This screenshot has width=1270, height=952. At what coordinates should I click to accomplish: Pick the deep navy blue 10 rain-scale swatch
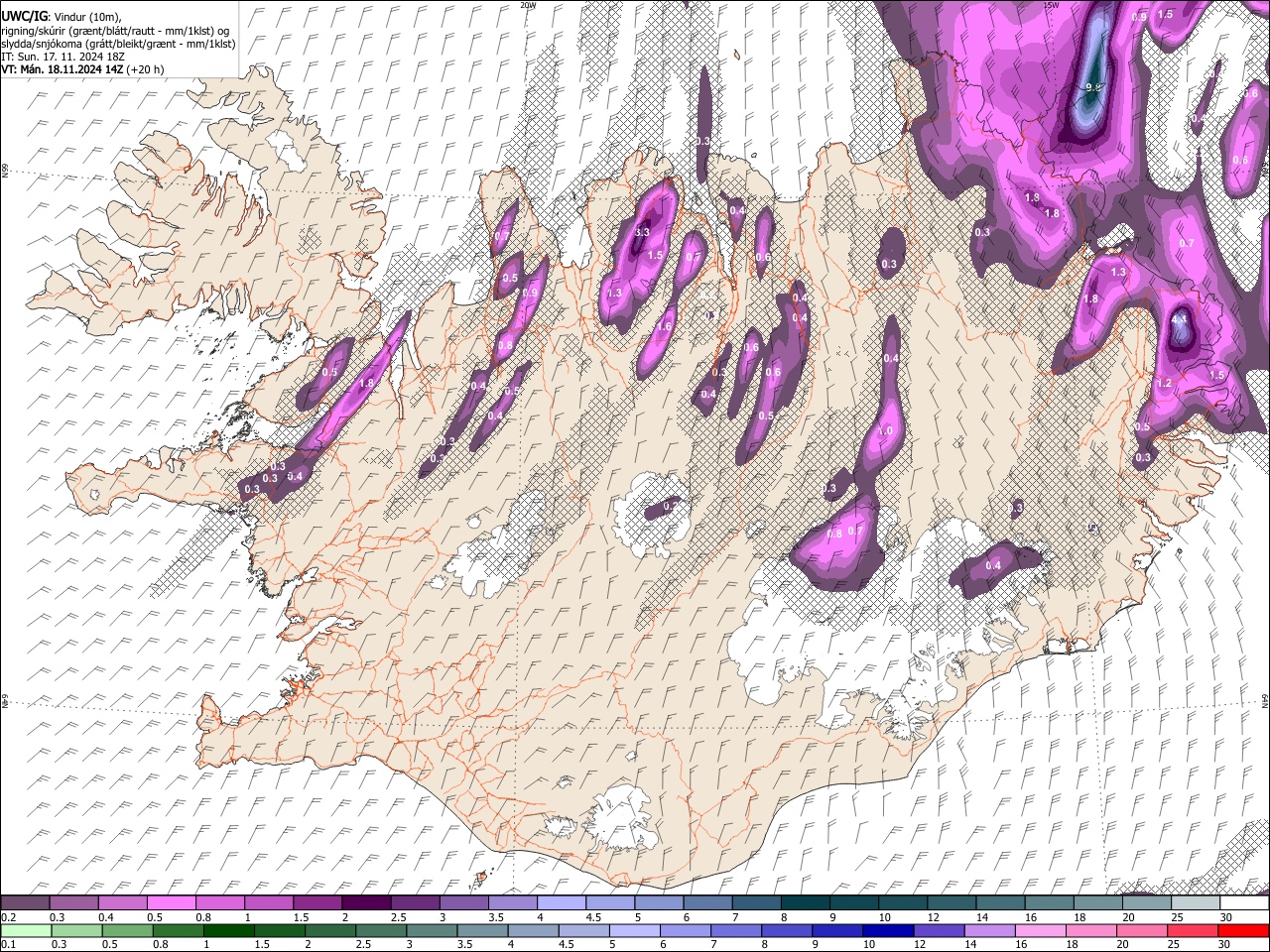(888, 929)
